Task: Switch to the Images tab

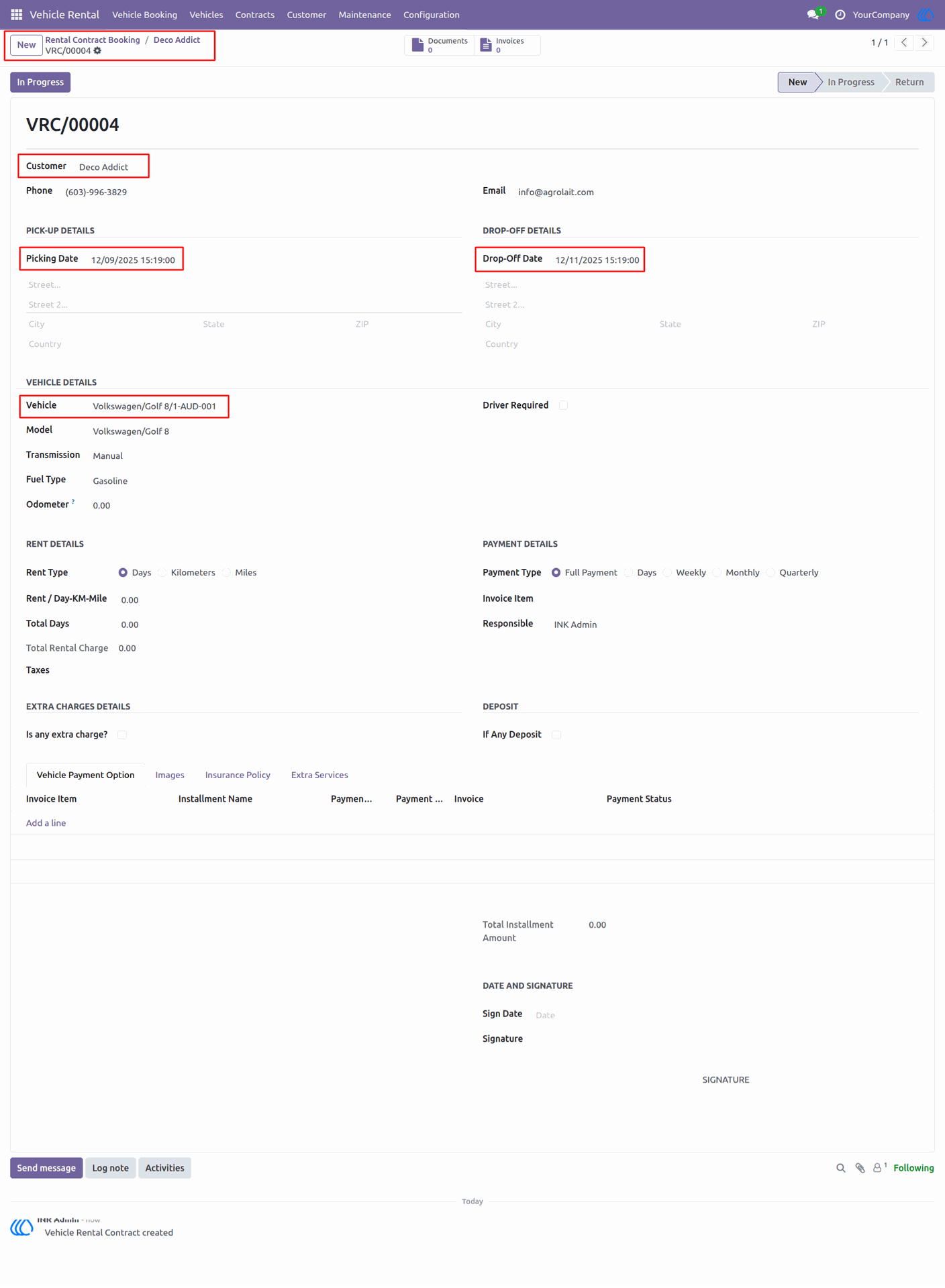Action: tap(170, 775)
